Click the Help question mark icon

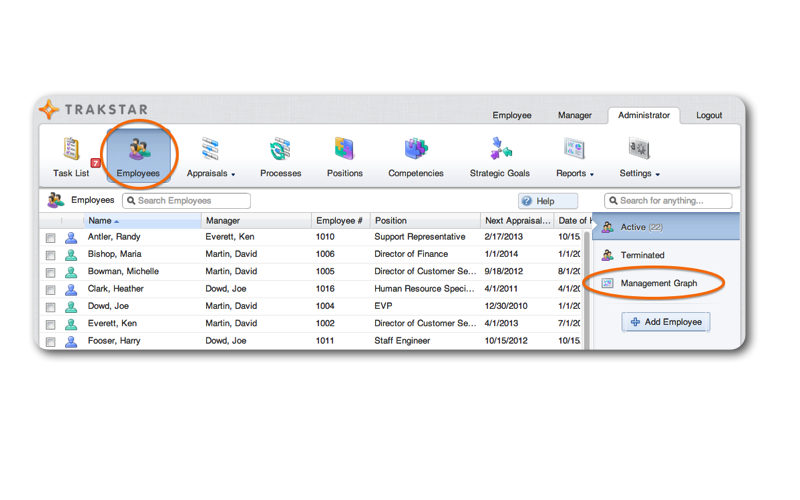pos(527,201)
